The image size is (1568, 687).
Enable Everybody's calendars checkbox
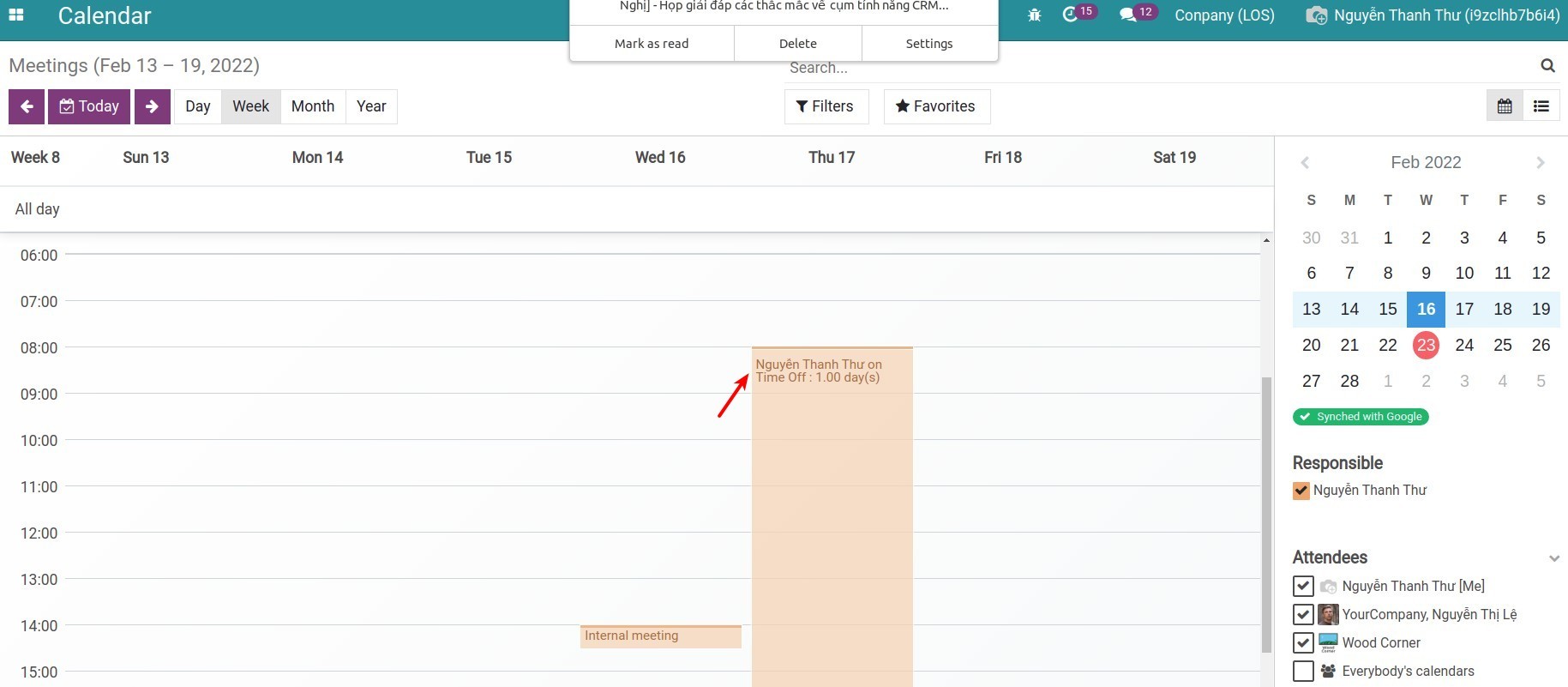1303,671
